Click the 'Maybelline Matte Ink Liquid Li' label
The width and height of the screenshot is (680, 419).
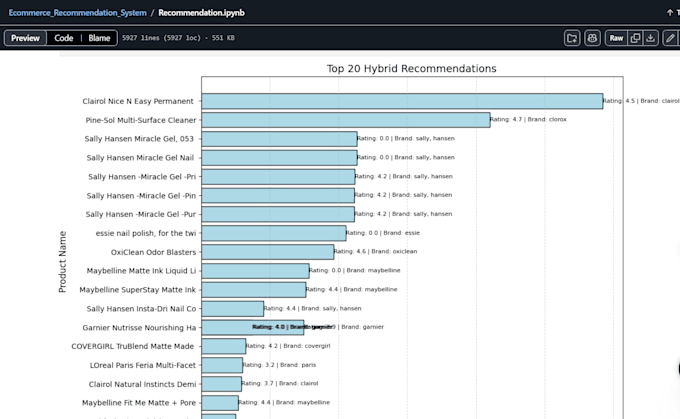pos(141,271)
